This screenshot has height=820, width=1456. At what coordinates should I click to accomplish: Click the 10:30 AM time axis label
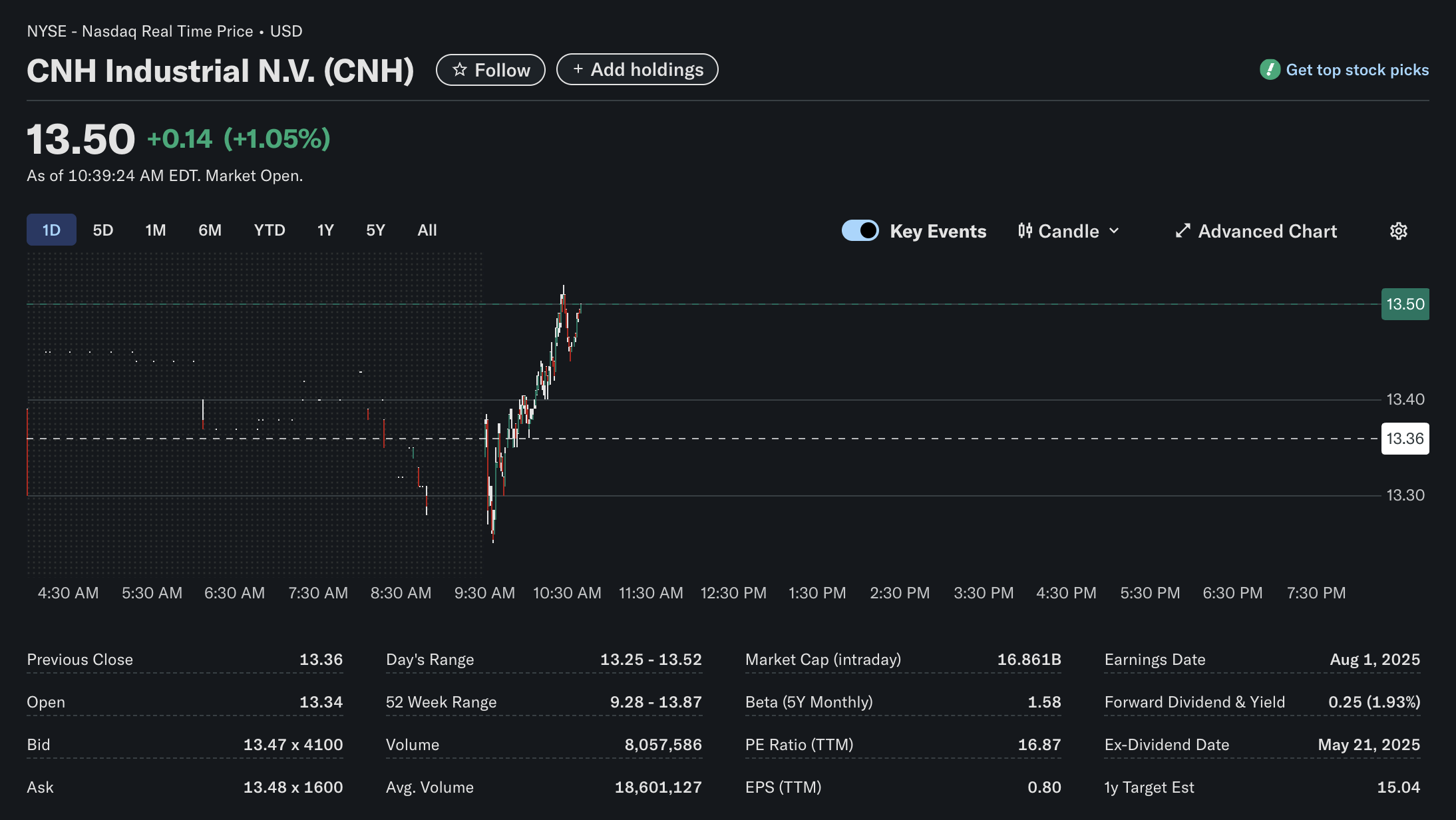point(567,593)
